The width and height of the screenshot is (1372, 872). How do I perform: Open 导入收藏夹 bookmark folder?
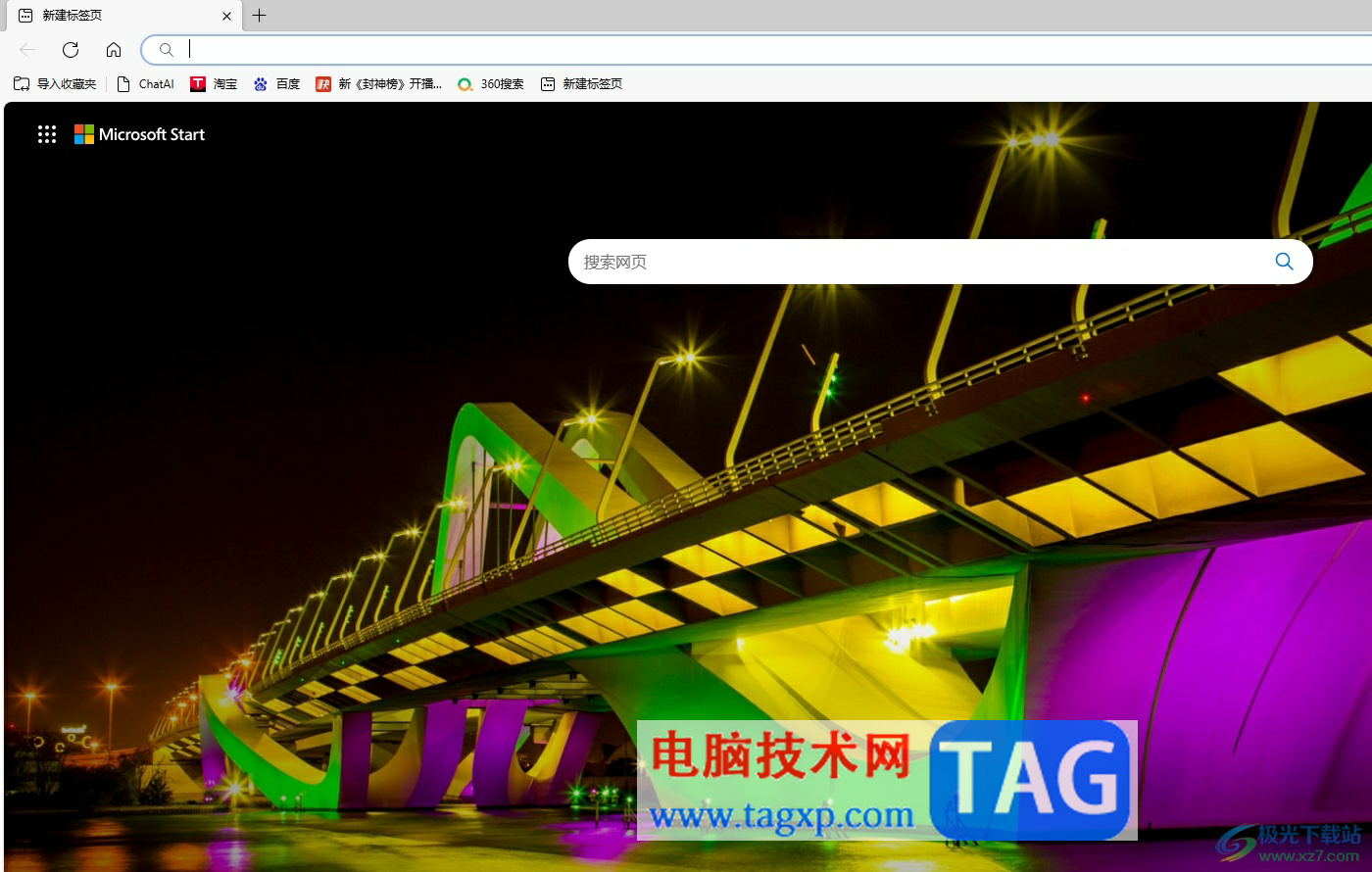(55, 84)
